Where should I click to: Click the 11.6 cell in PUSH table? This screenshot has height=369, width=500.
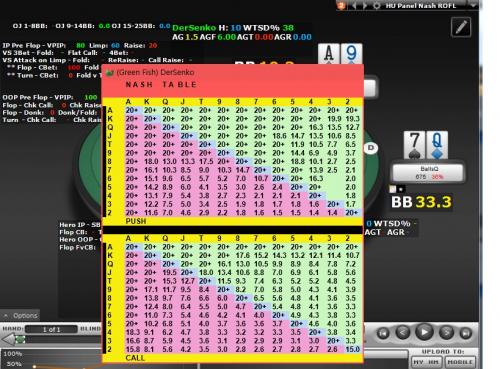151,213
